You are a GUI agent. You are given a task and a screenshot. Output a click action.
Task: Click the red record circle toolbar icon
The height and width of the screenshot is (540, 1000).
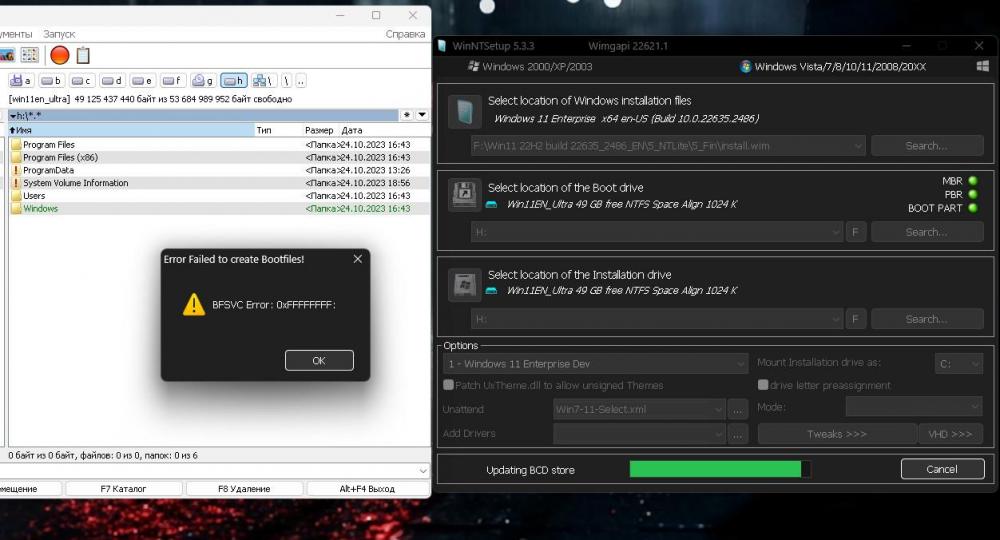coord(60,55)
